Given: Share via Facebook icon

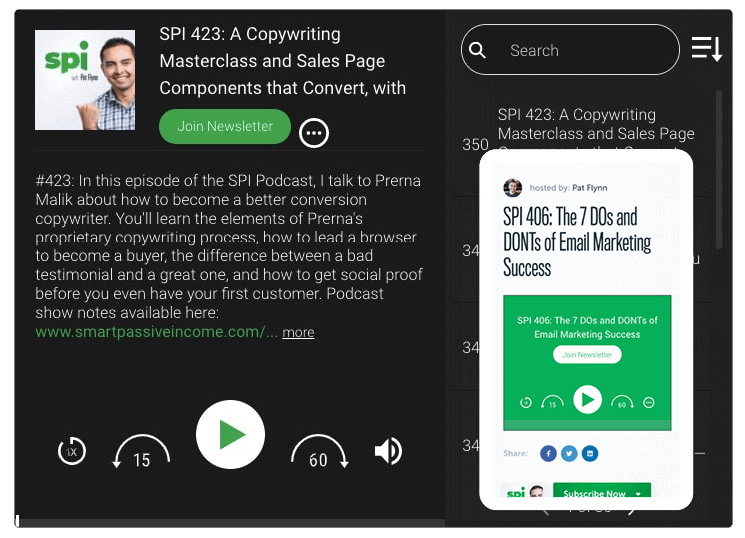Looking at the screenshot, I should (548, 453).
